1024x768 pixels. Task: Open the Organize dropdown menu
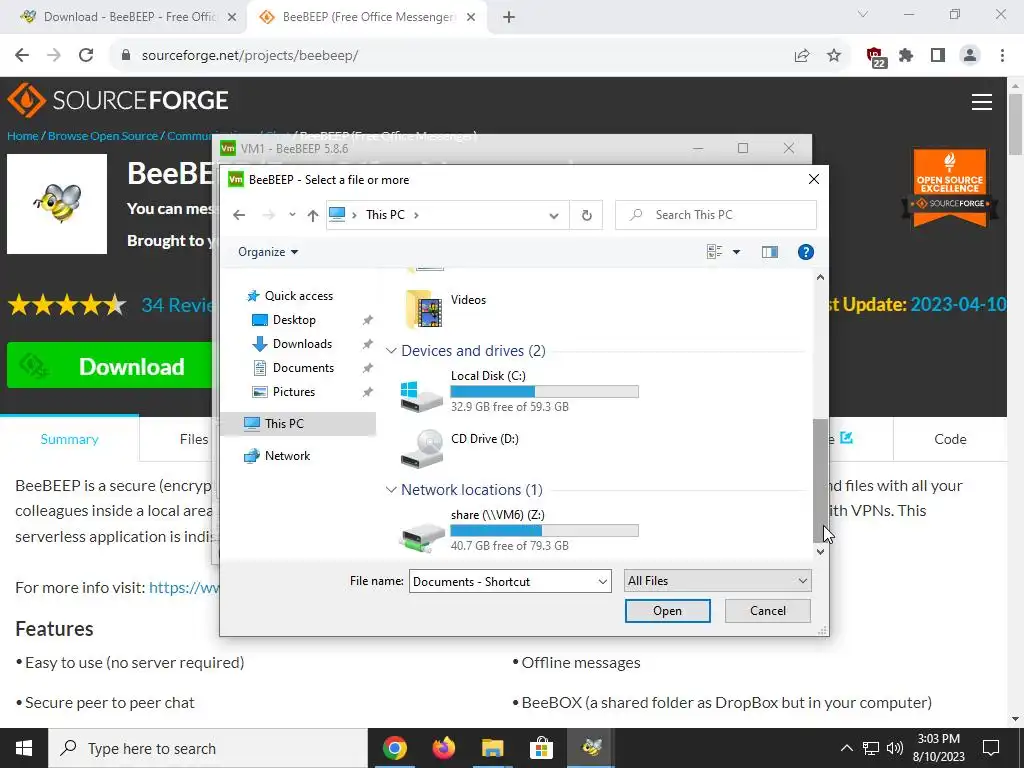tap(268, 252)
